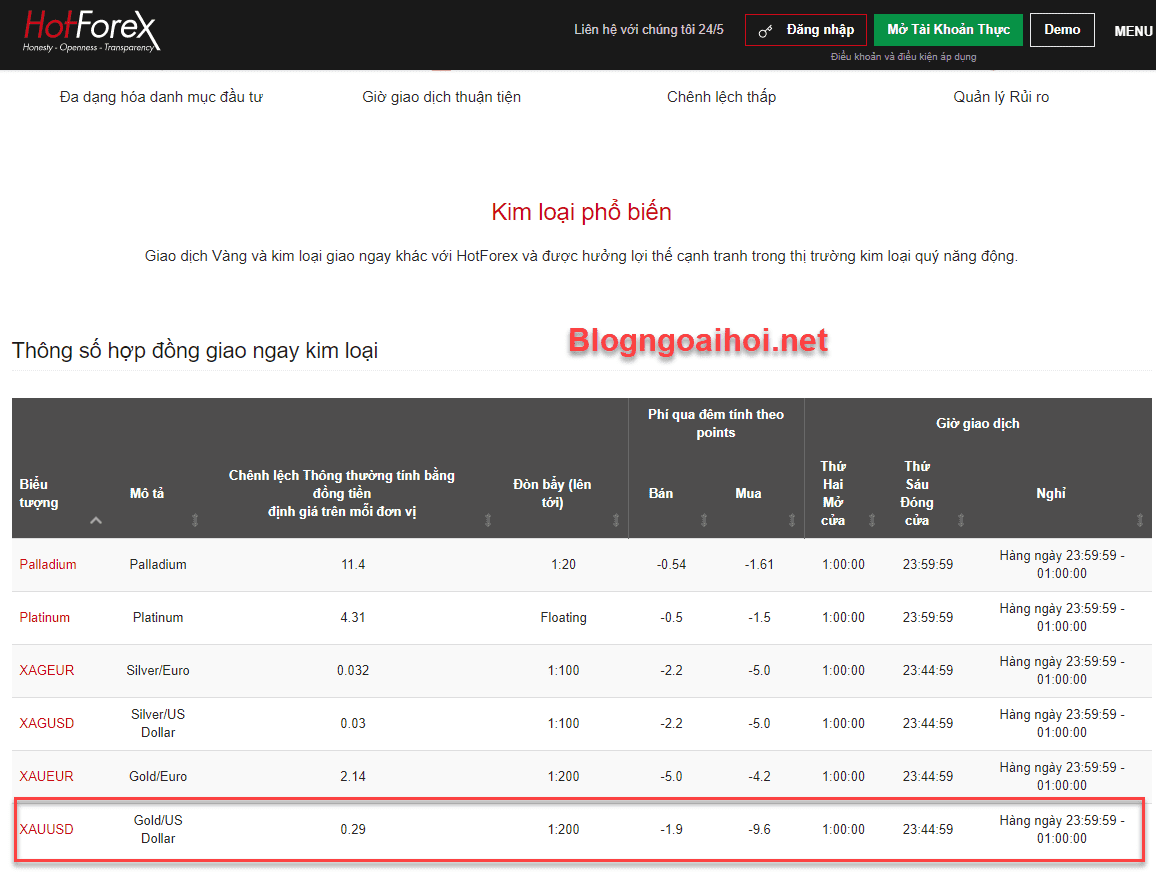The image size is (1156, 873).
Task: Click the key icon in Đăng nhập button
Action: [766, 30]
